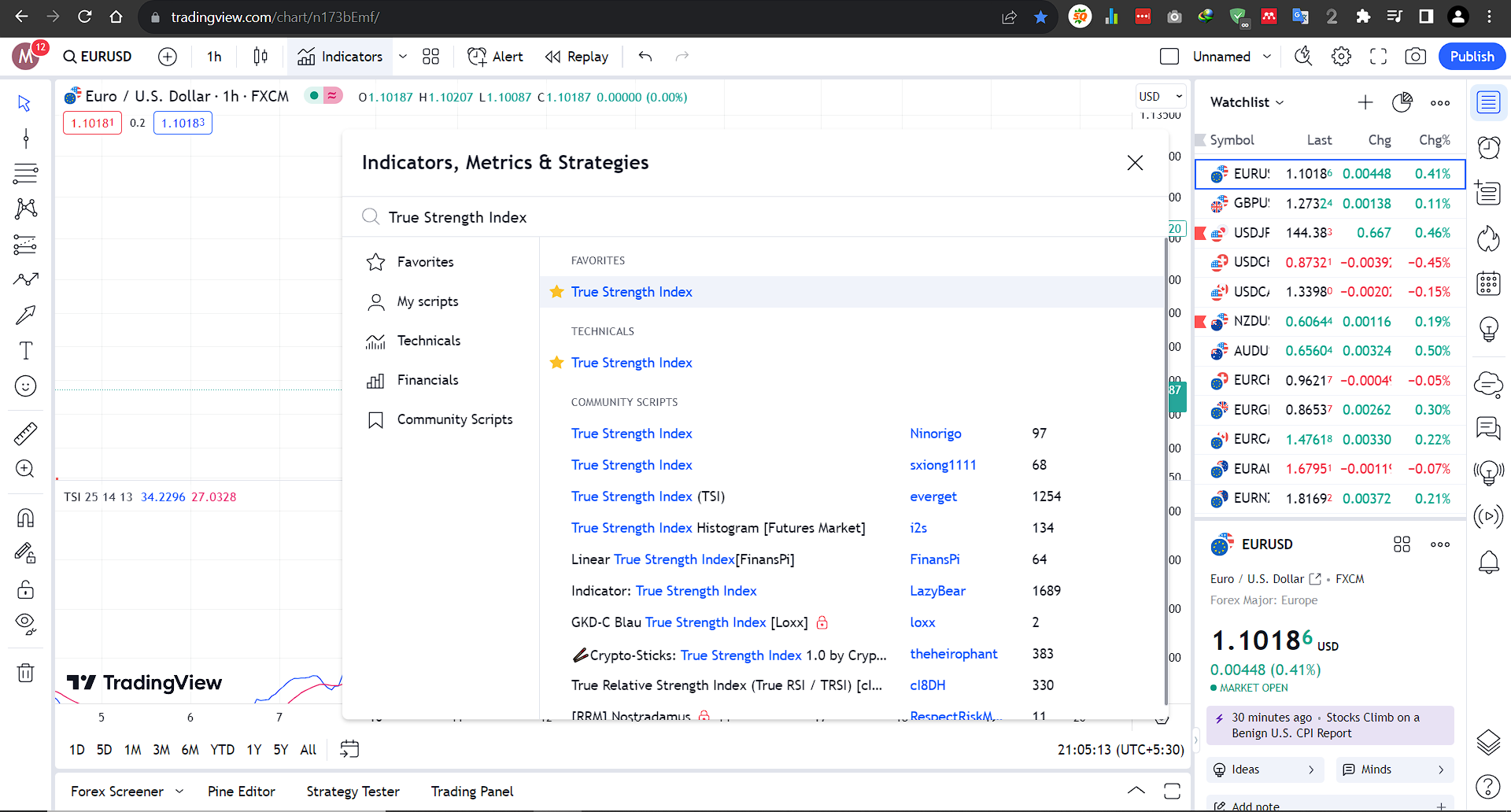1511x812 pixels.
Task: Open watchlist advanced view pie icon
Action: (x=1402, y=102)
